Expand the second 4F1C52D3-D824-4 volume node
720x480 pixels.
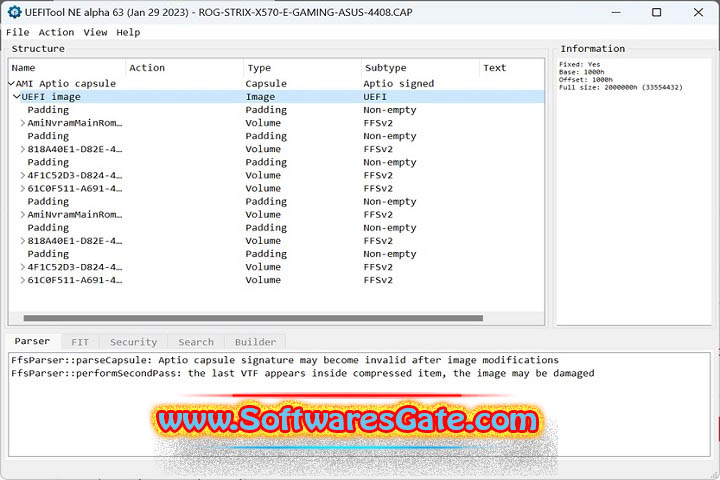point(23,267)
